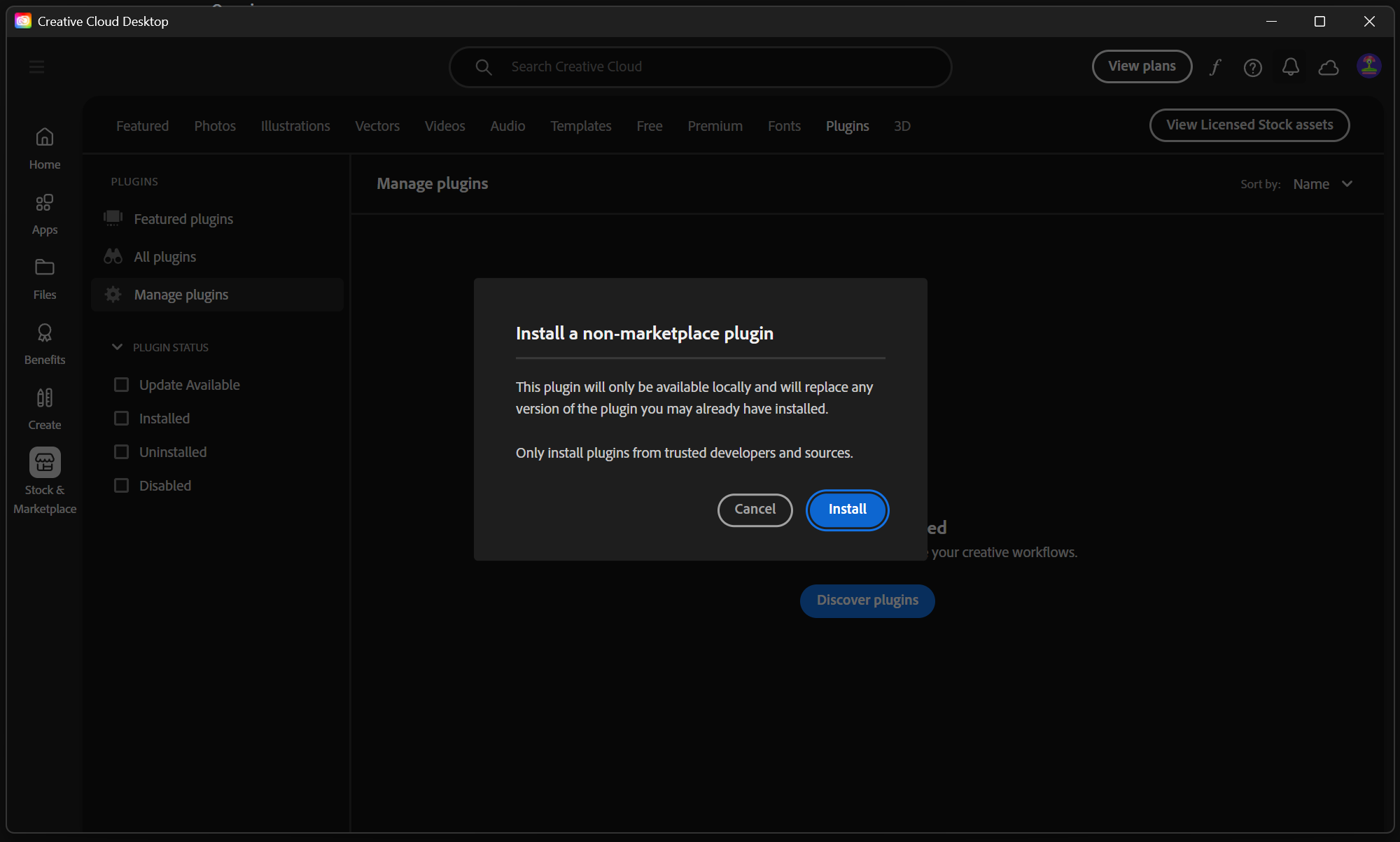Show notifications bell
The height and width of the screenshot is (842, 1400).
click(1291, 66)
